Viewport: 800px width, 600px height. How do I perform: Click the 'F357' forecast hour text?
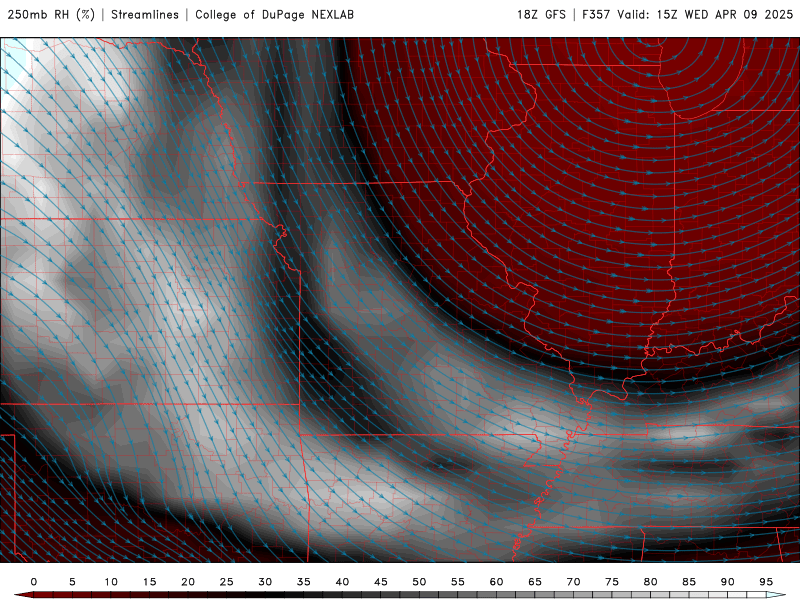click(x=596, y=15)
